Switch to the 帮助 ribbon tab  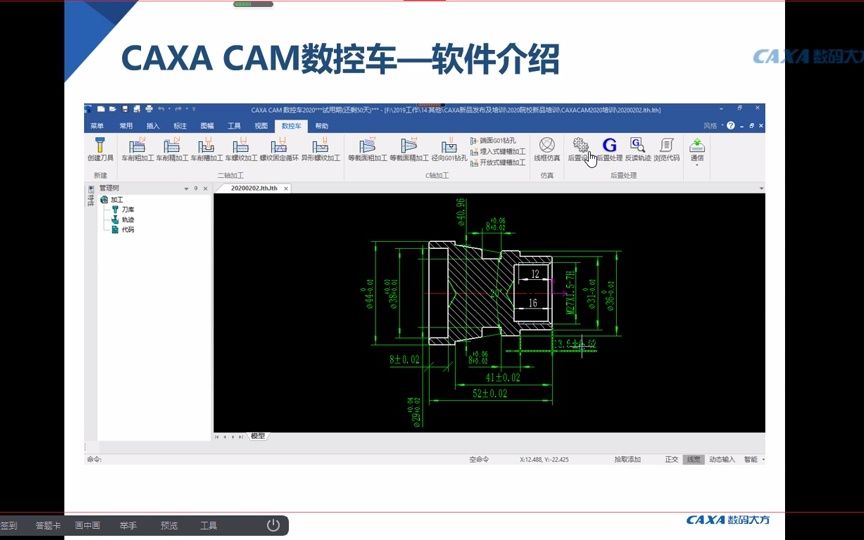tap(322, 126)
